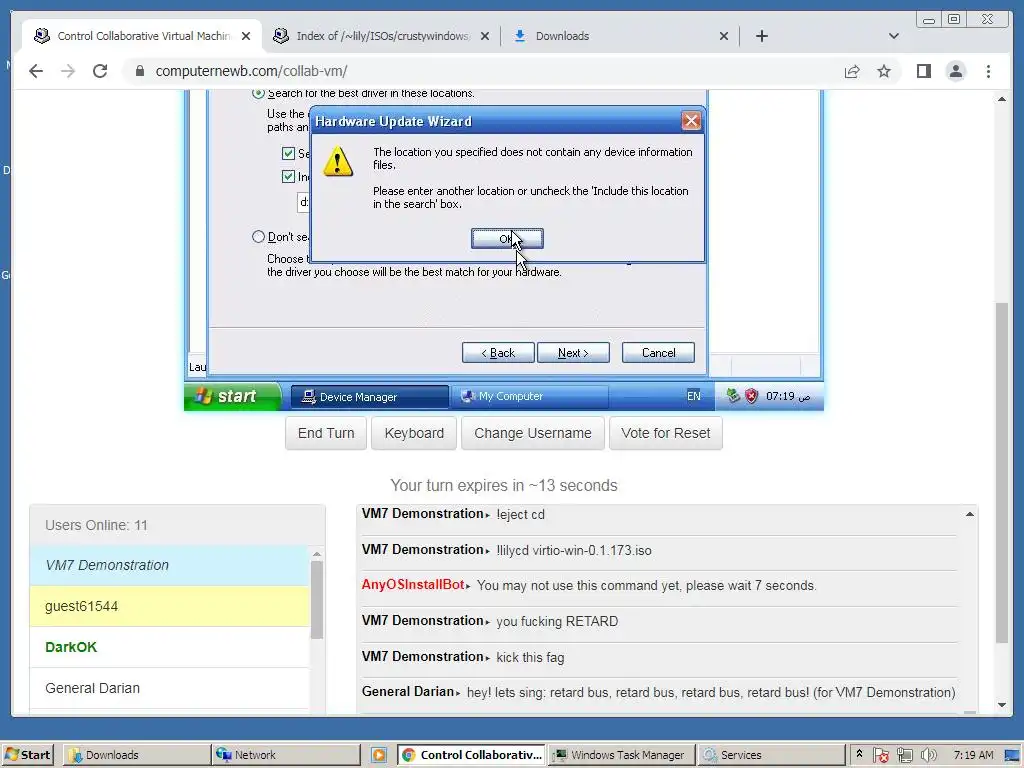Bookmark page with star icon

pos(884,71)
